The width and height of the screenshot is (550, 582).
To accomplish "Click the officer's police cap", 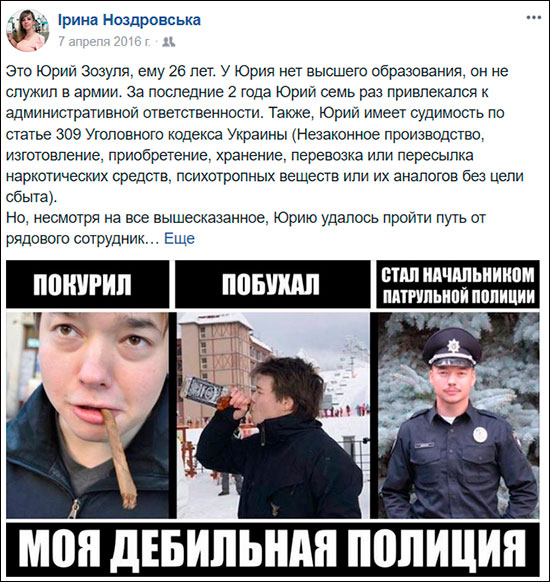I will click(449, 349).
